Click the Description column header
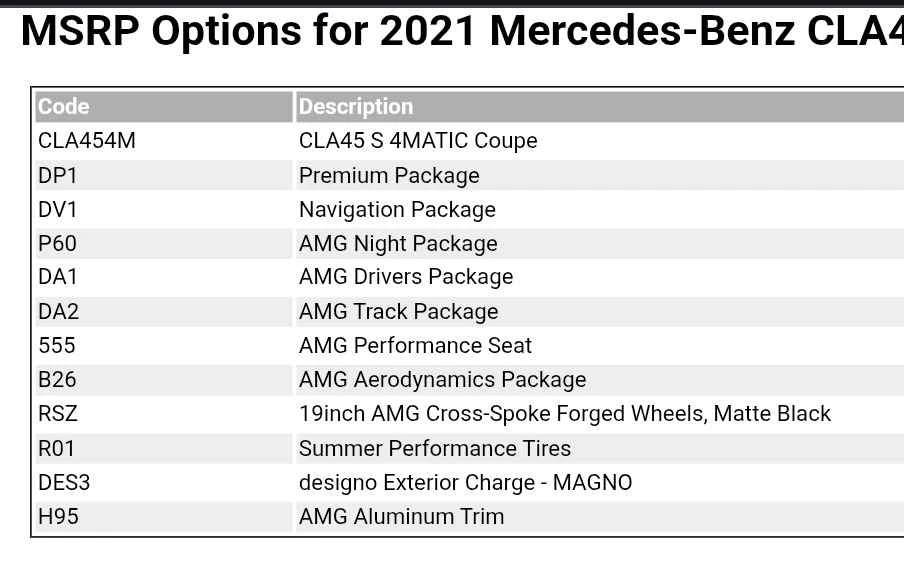Viewport: 904px width, 566px height. coord(356,107)
